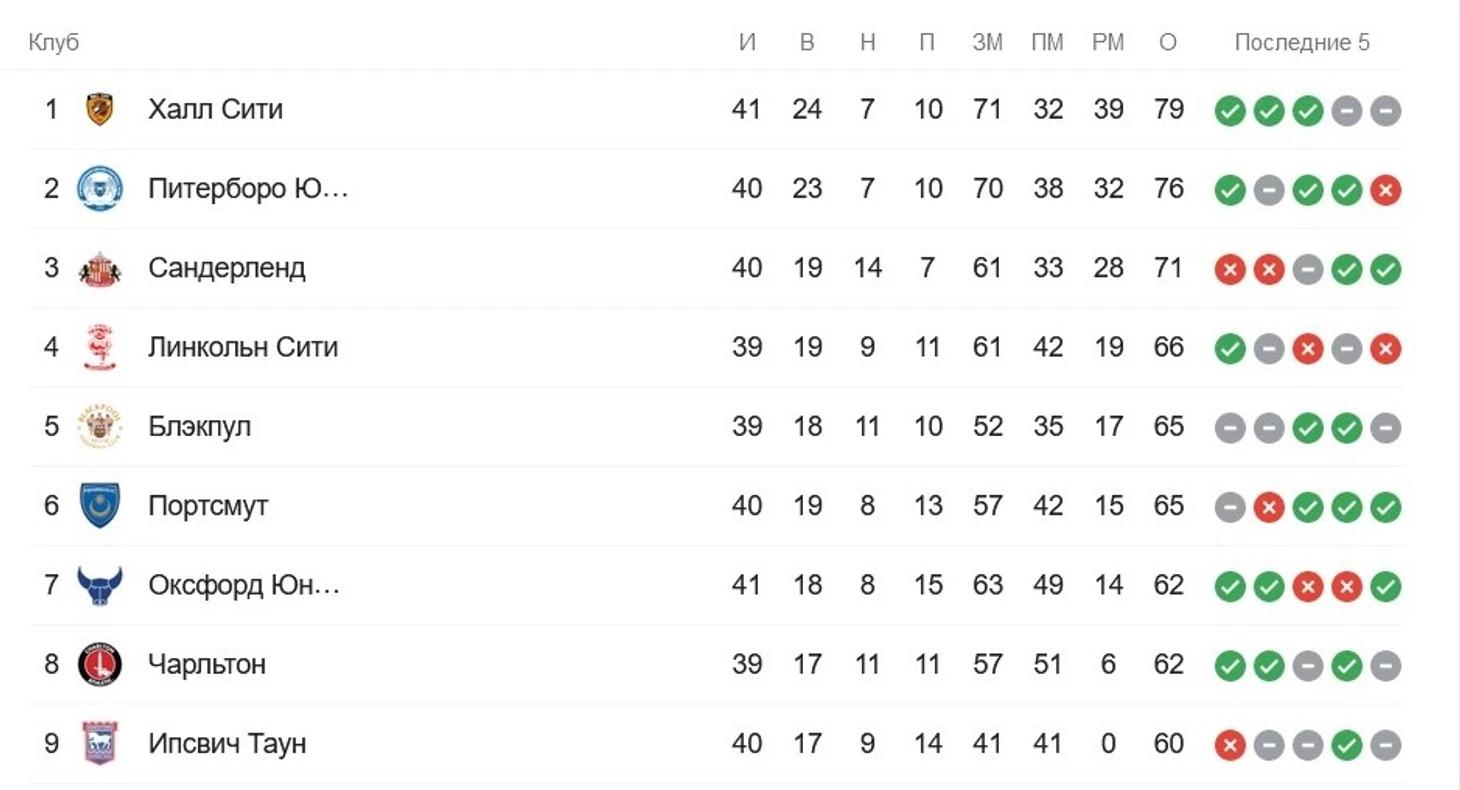The image size is (1460, 790).
Task: Click Sunderland's first red loss icon
Action: click(1230, 269)
